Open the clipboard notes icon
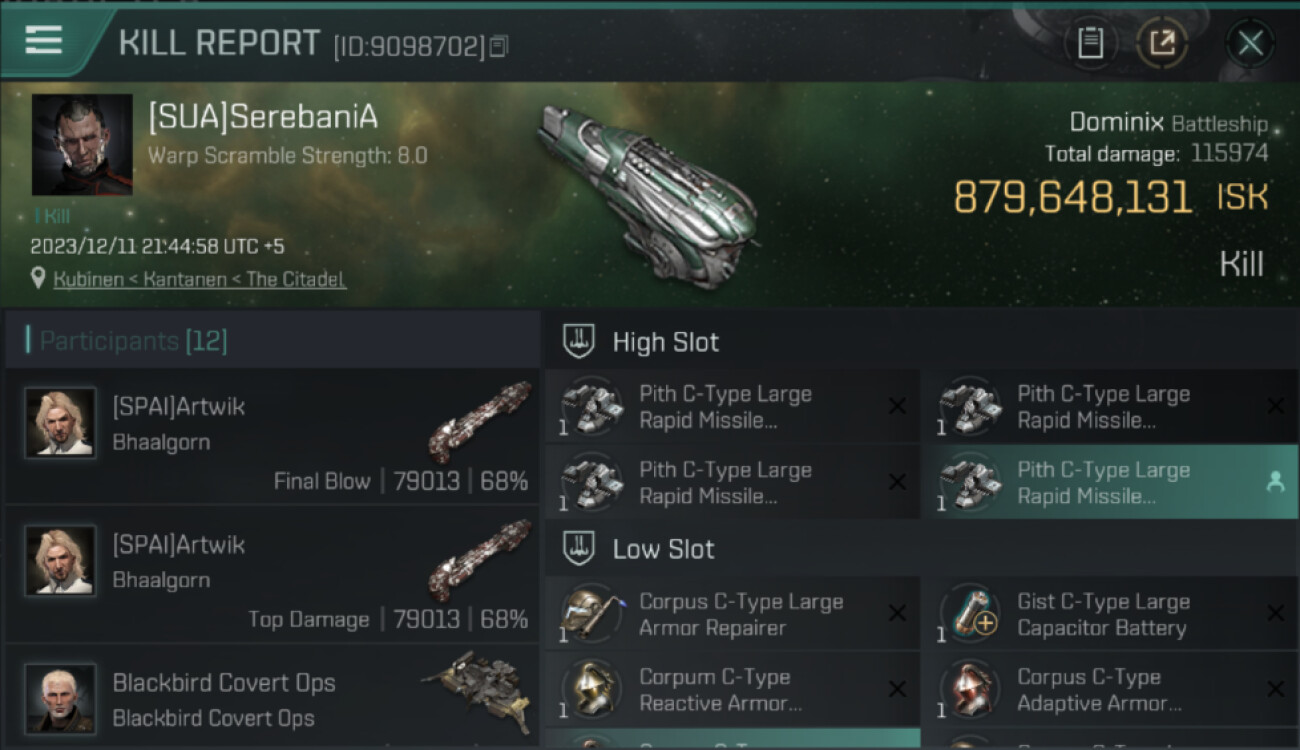The height and width of the screenshot is (750, 1300). 1090,43
